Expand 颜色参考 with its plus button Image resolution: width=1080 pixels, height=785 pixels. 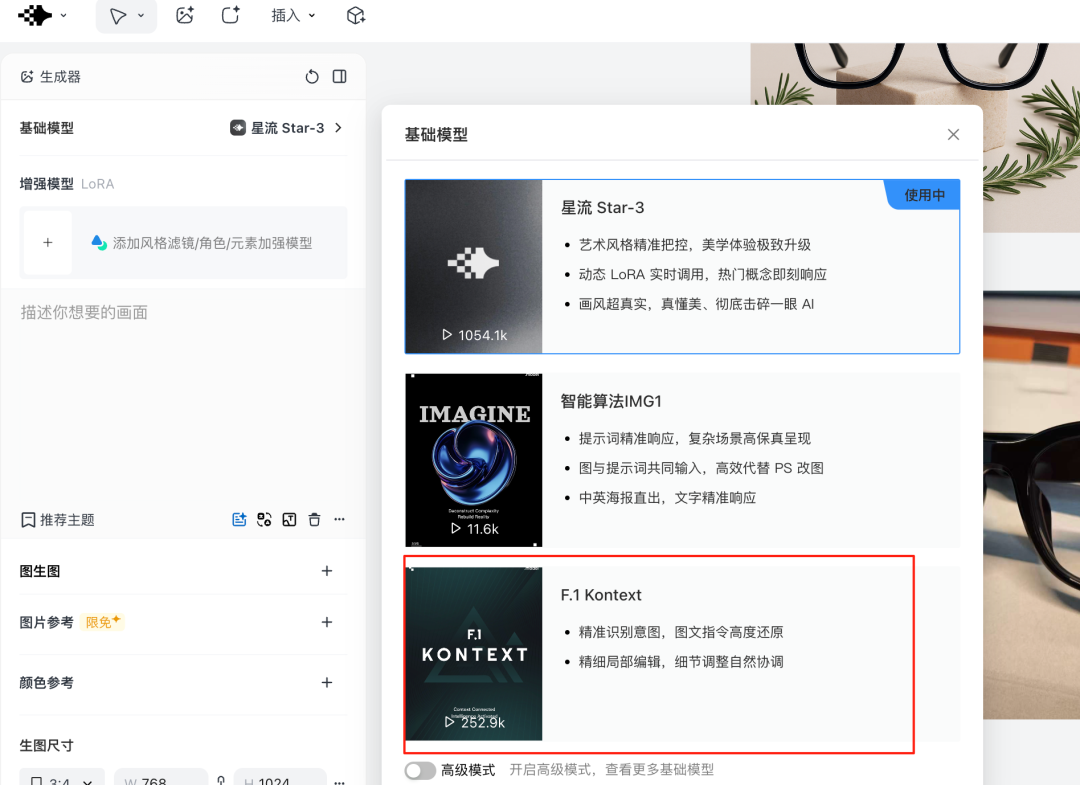point(327,682)
